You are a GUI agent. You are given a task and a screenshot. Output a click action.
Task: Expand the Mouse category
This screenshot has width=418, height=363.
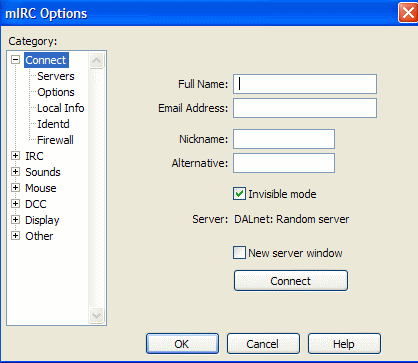pyautogui.click(x=15, y=188)
